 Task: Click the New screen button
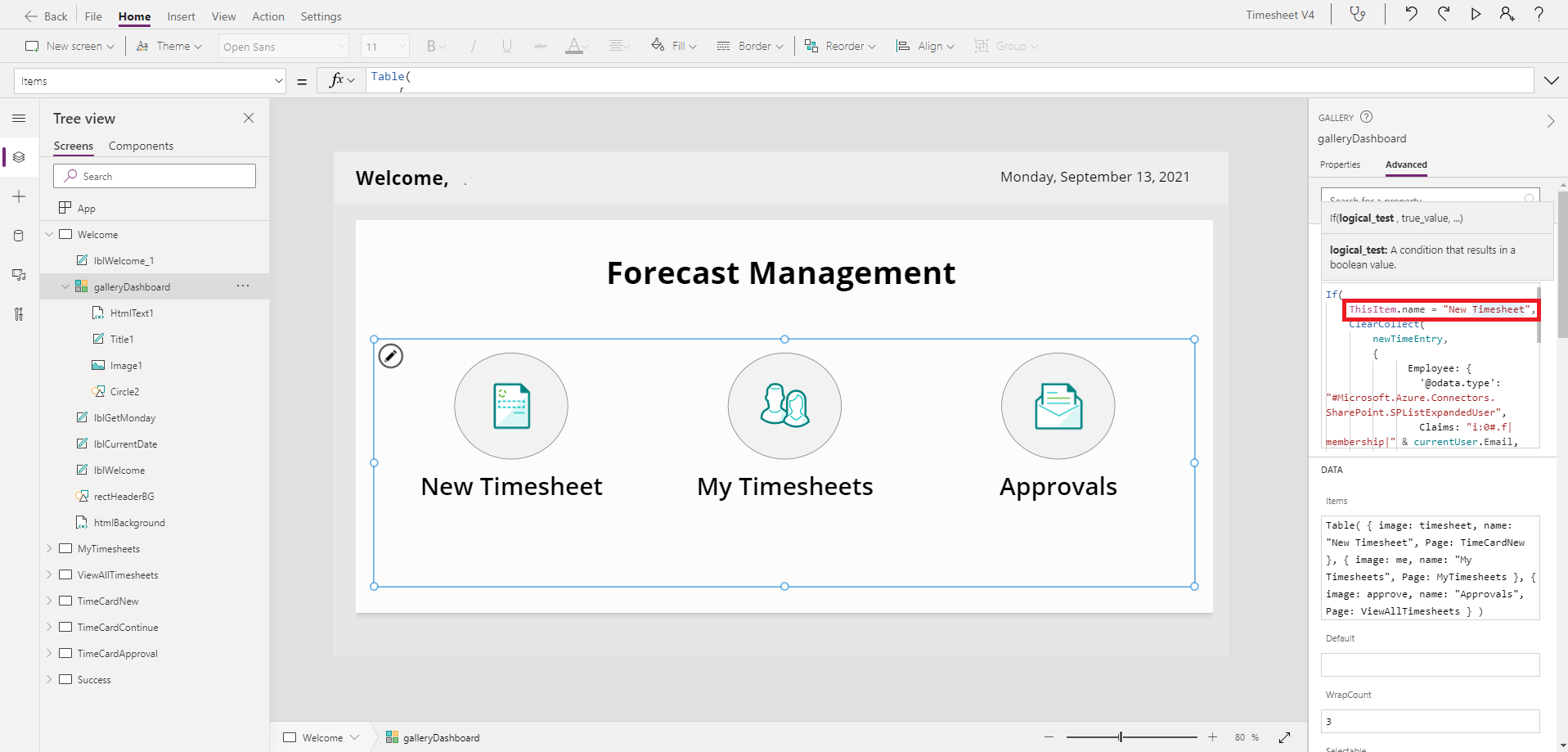coord(69,46)
